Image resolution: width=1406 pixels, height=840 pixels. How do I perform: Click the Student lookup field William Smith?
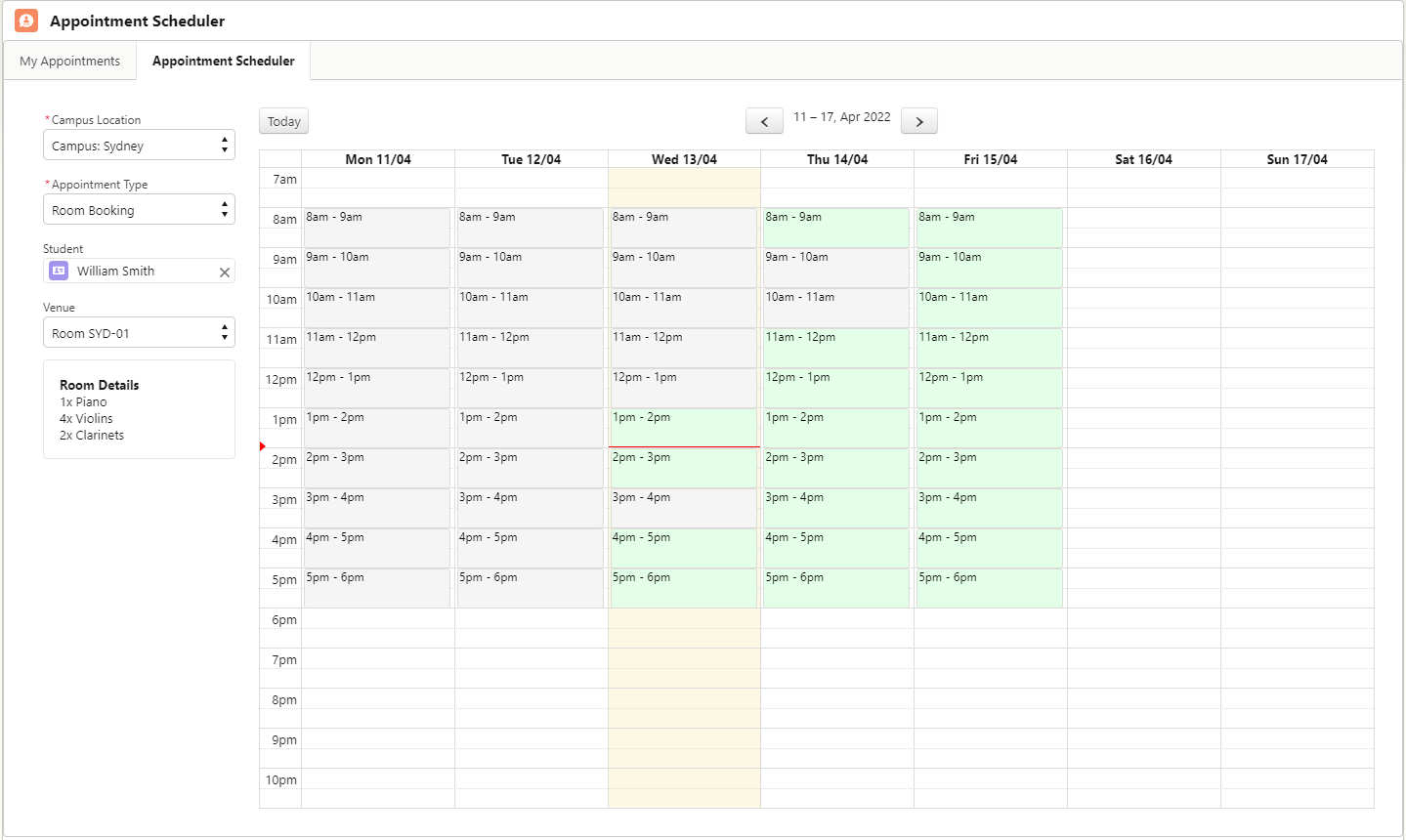coord(137,272)
